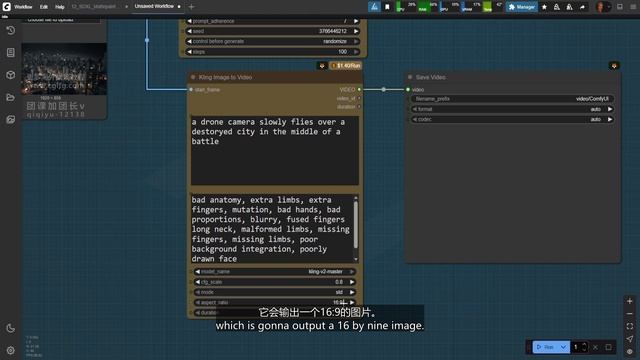Zoom in on canvas with plus

coord(630,301)
